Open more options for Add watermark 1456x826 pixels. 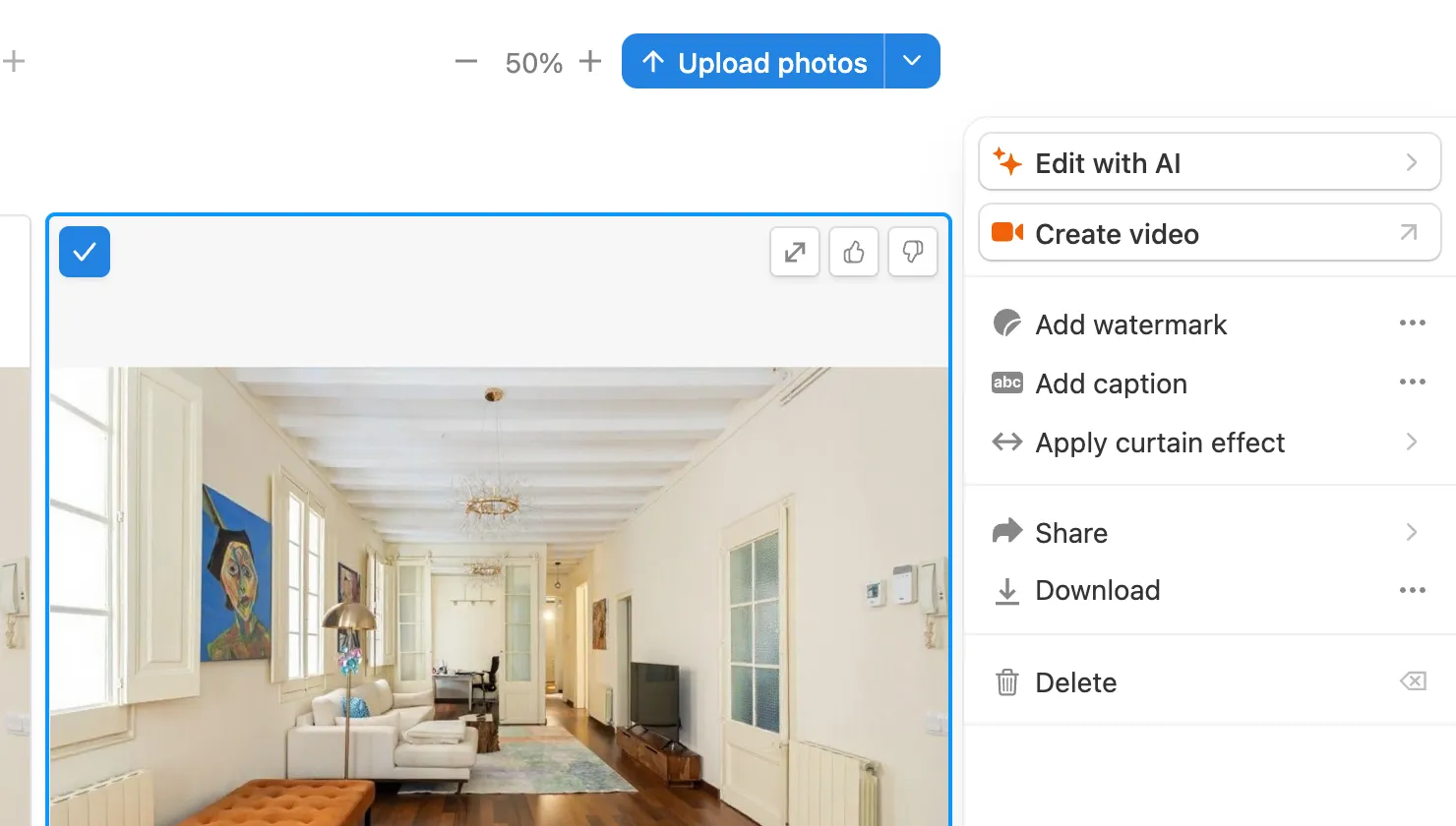(1413, 323)
